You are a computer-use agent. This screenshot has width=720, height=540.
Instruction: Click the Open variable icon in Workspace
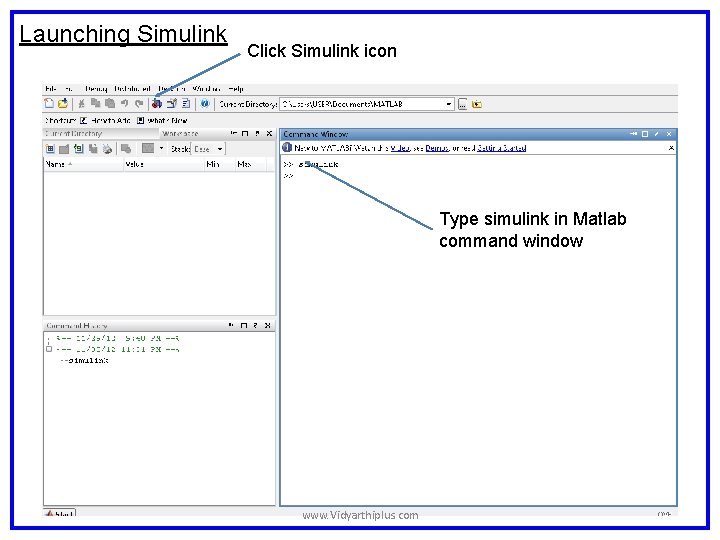tap(64, 149)
